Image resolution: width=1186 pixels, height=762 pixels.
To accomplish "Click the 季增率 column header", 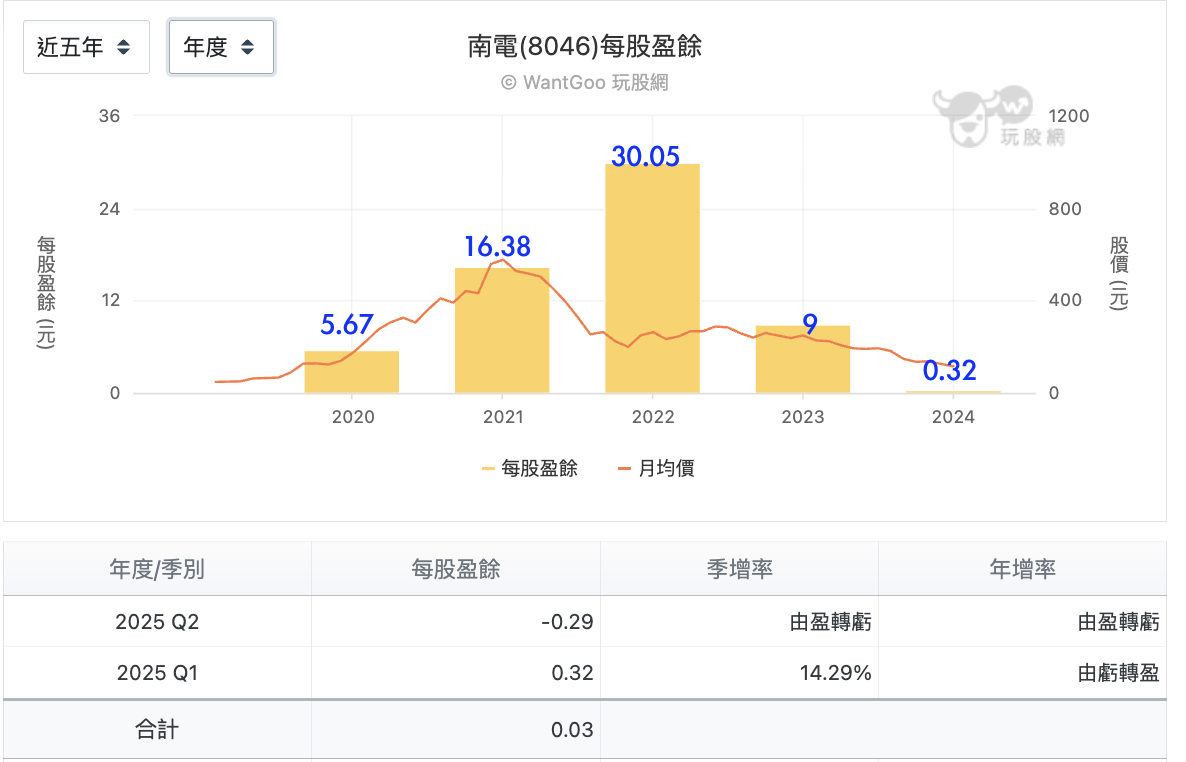I will (739, 568).
